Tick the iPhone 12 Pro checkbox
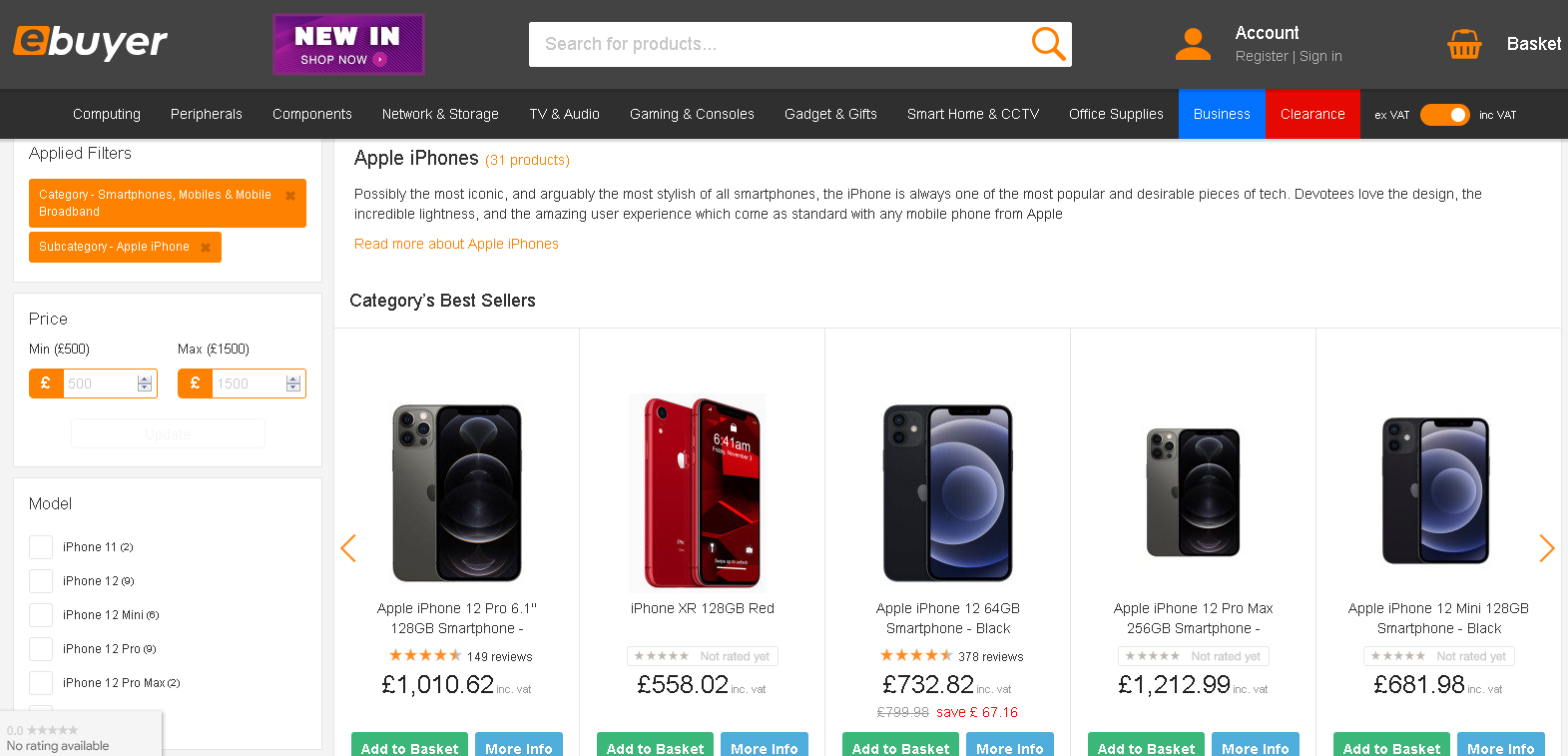Viewport: 1568px width, 756px height. click(41, 649)
